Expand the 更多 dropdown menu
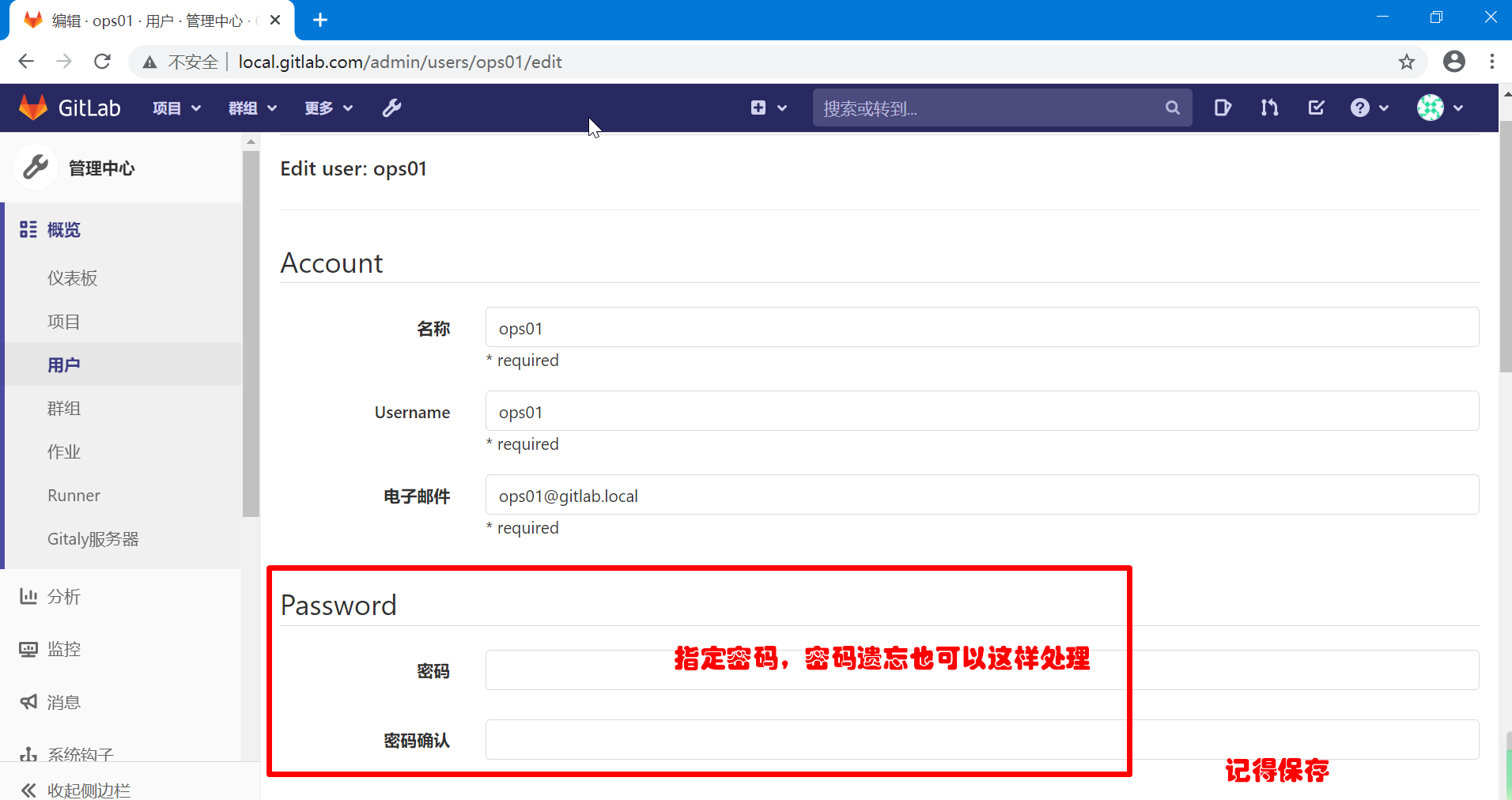This screenshot has width=1512, height=800. pos(329,108)
